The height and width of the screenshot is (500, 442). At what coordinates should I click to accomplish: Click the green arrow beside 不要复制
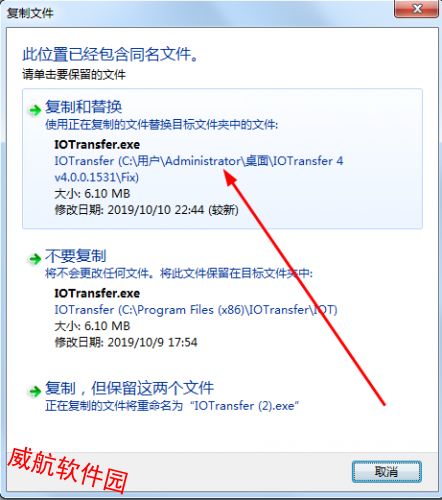[x=35, y=259]
